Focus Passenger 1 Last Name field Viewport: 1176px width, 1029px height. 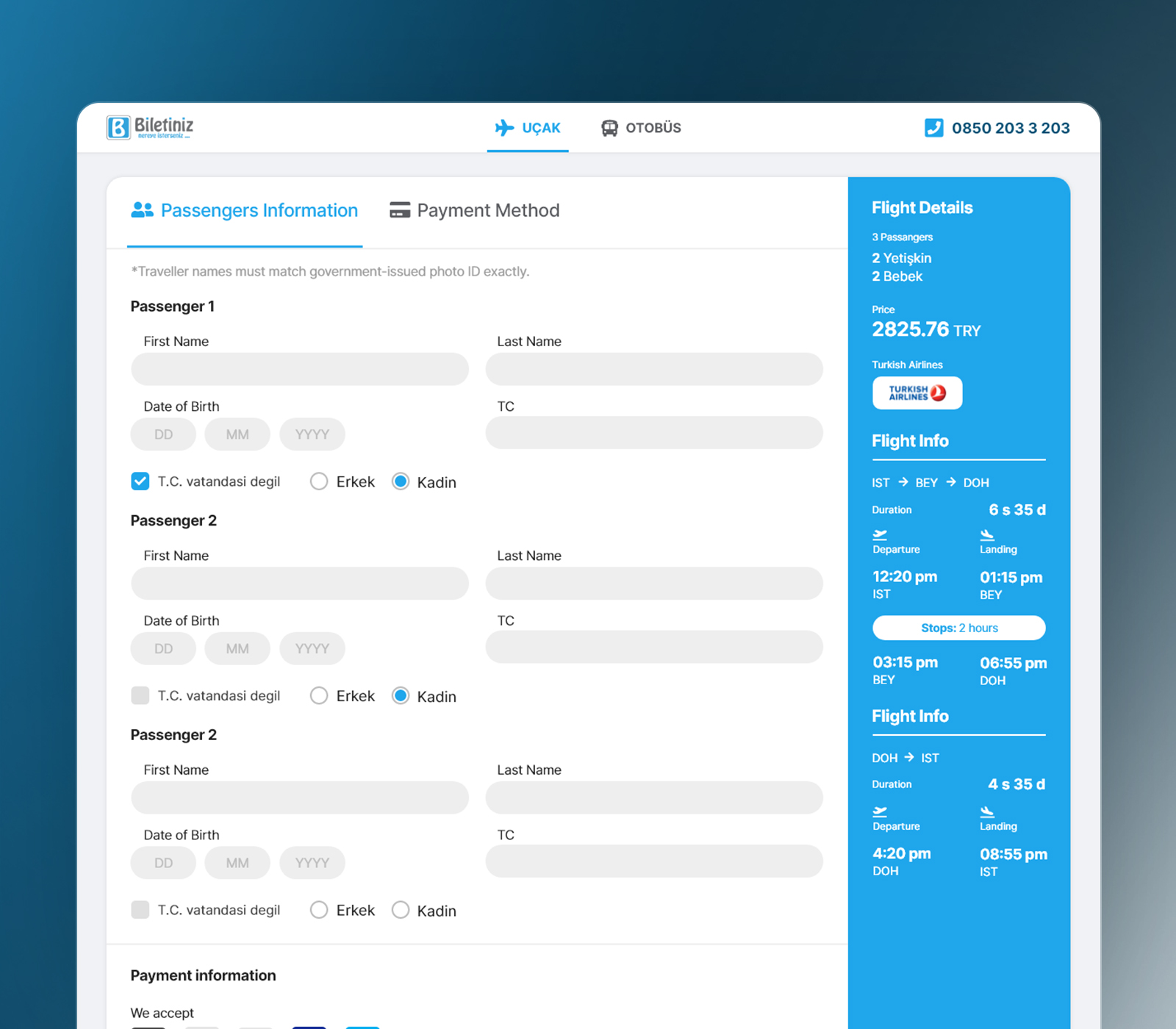pyautogui.click(x=654, y=369)
